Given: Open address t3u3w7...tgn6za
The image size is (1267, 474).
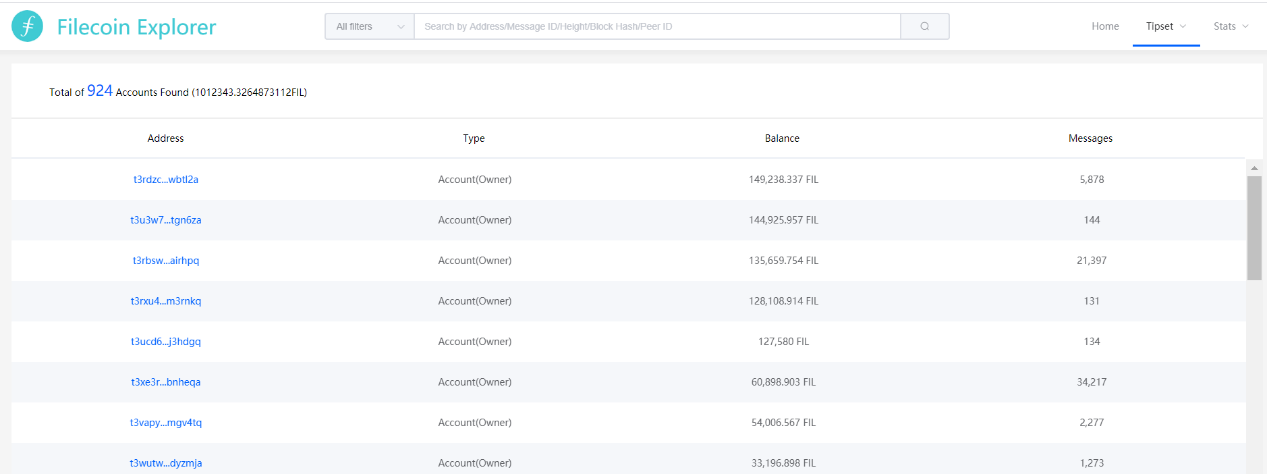Looking at the screenshot, I should 166,220.
